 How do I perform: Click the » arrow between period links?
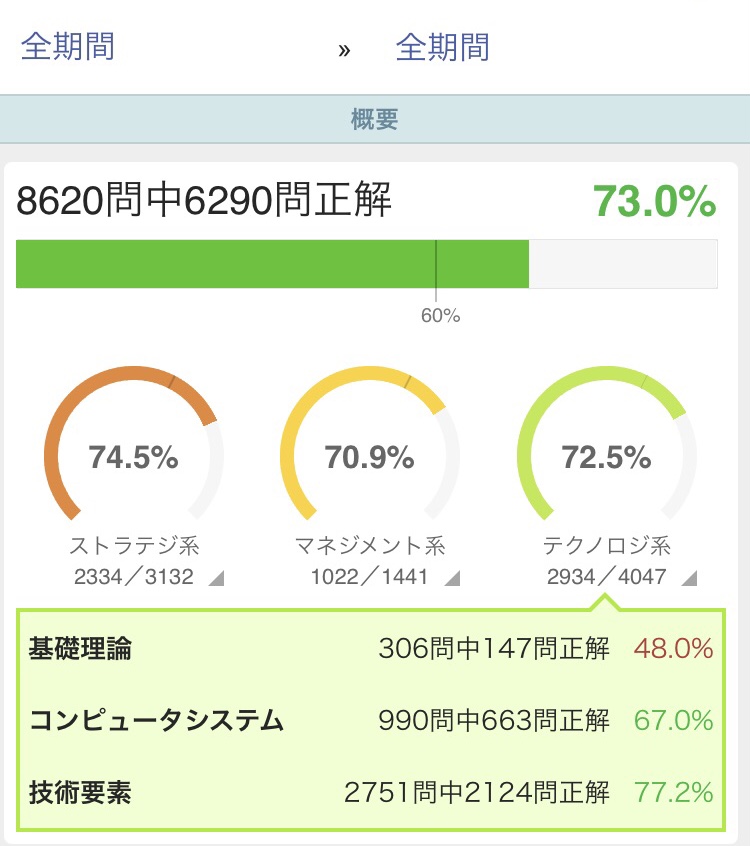344,51
